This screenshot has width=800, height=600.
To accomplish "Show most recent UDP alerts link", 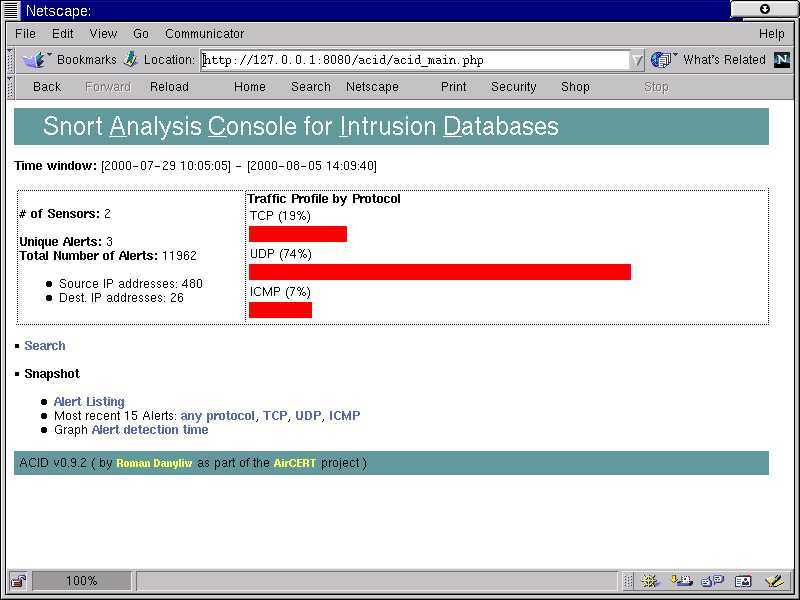I will coord(308,416).
